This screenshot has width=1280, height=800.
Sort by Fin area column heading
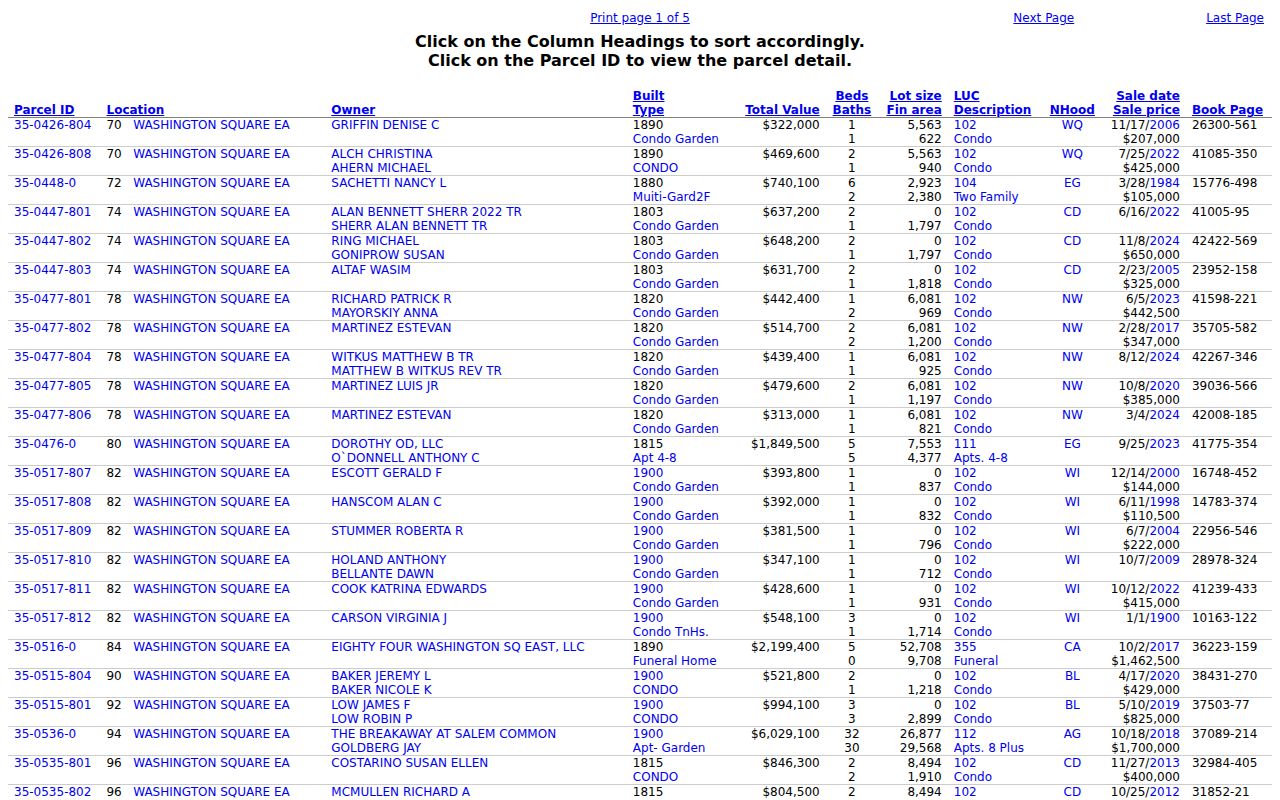(914, 110)
